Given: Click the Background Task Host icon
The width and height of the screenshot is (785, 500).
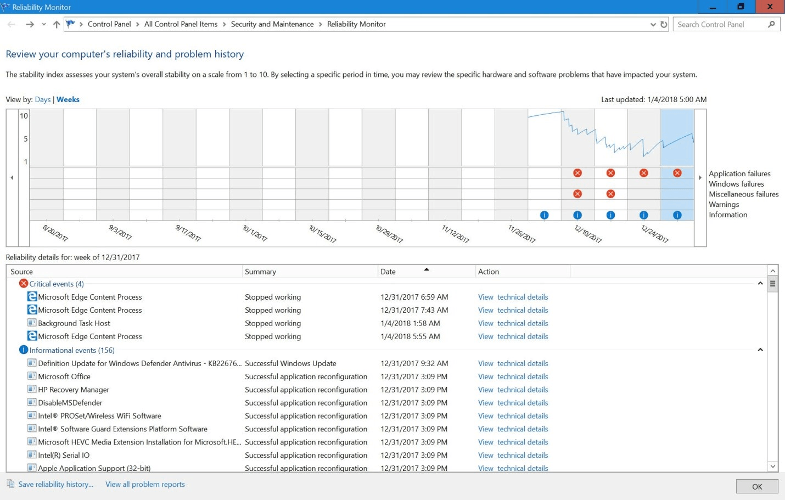Looking at the screenshot, I should (x=32, y=323).
